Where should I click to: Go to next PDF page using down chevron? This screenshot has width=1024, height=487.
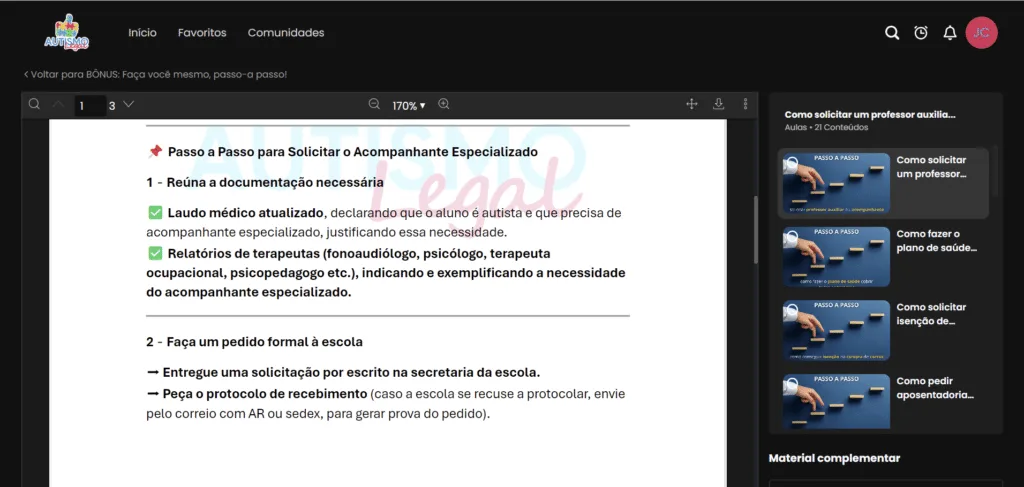(x=129, y=104)
